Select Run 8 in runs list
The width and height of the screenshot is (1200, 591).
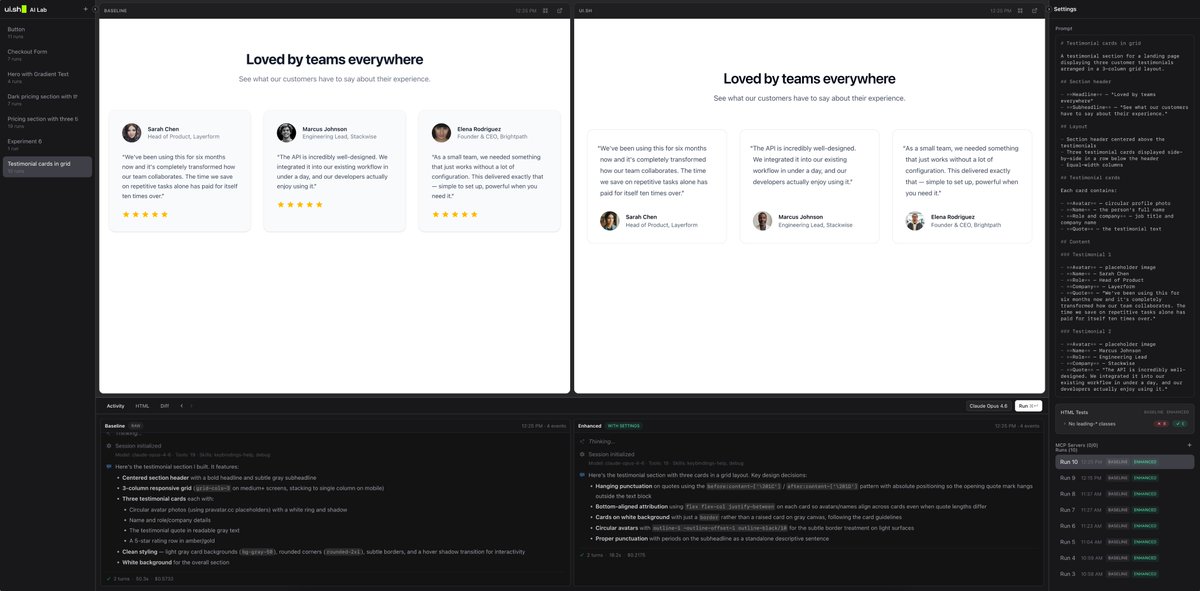point(1124,494)
